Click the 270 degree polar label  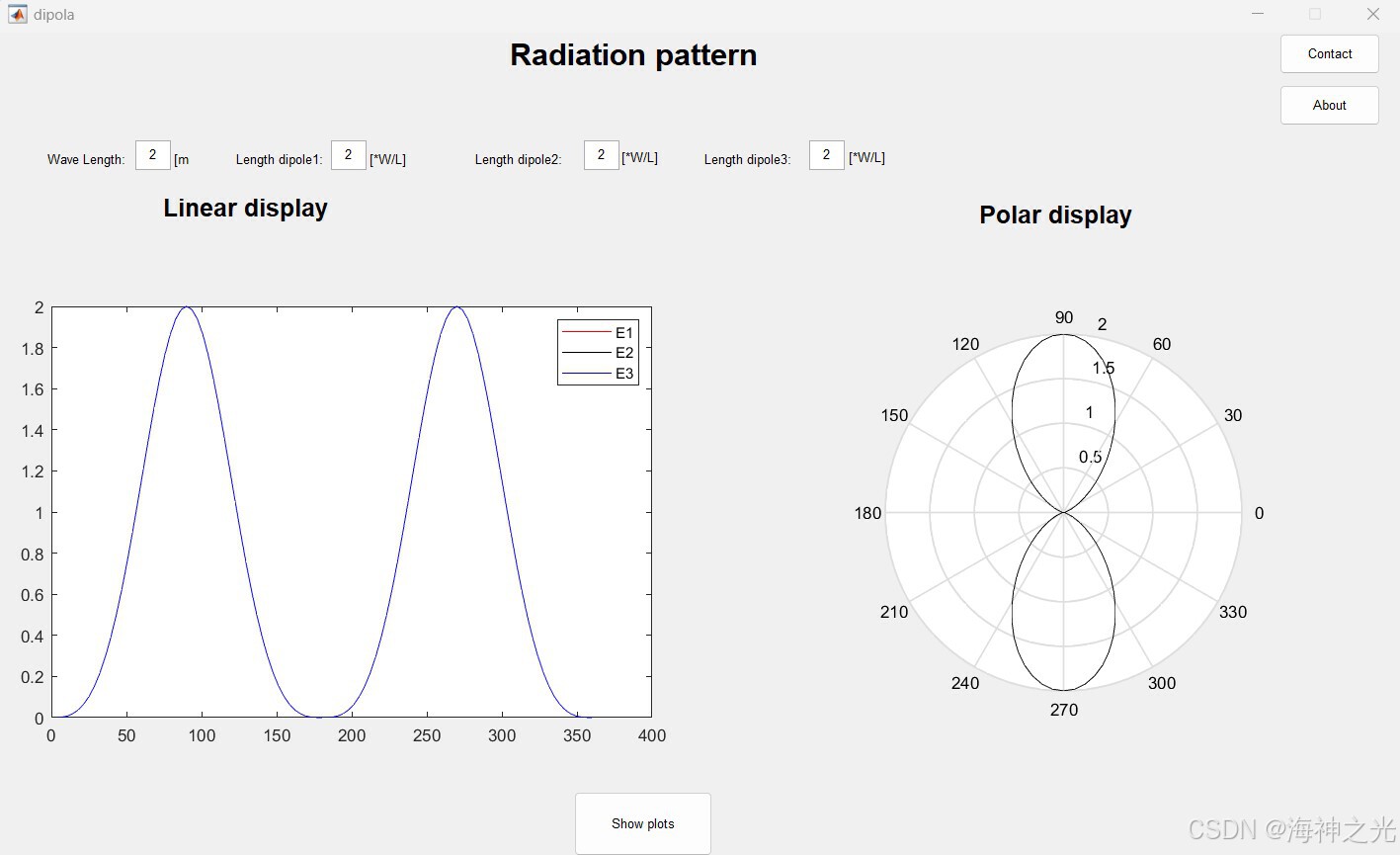tap(1063, 710)
